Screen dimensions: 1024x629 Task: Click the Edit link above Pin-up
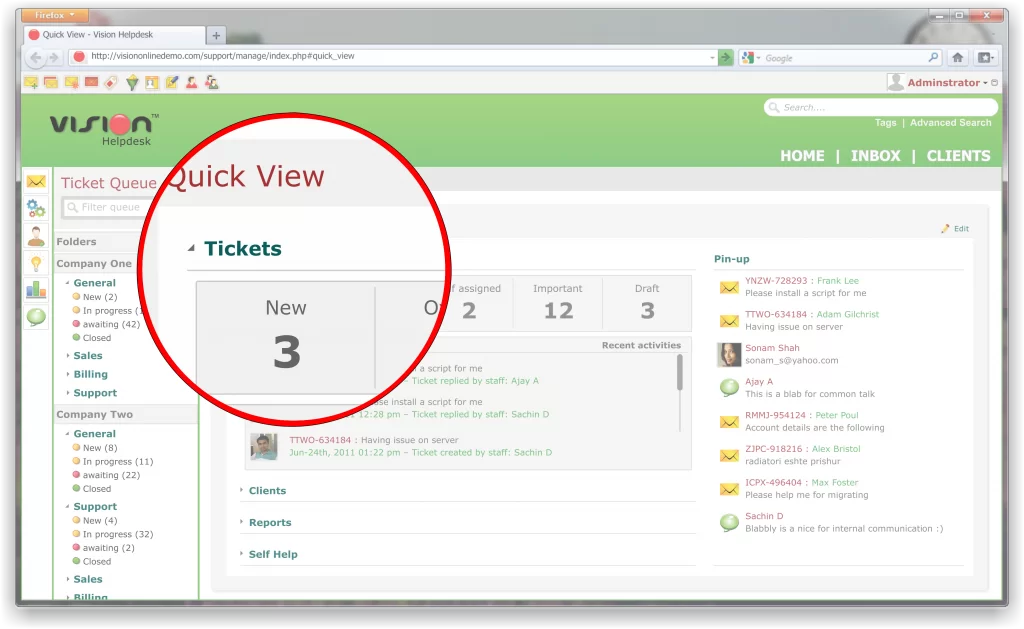960,229
